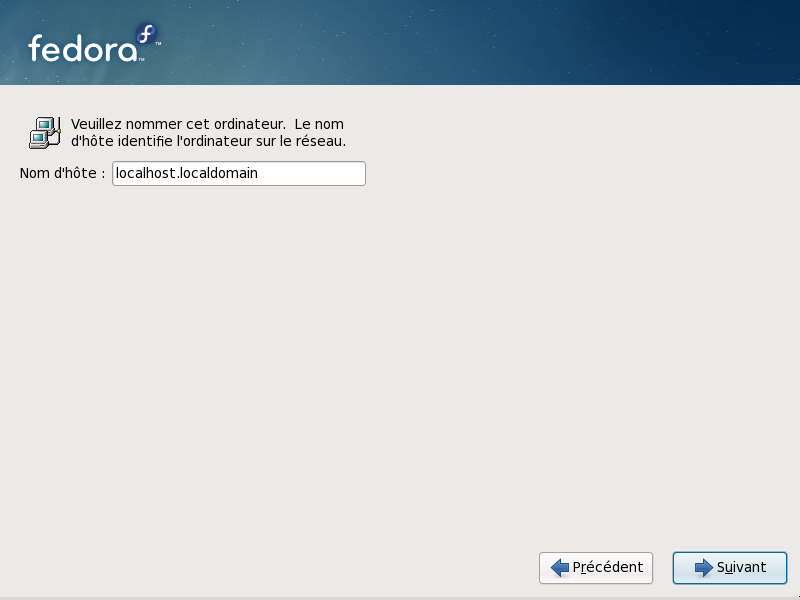Go back with the Précédent button
Screen dimensions: 800x600
[x=596, y=567]
